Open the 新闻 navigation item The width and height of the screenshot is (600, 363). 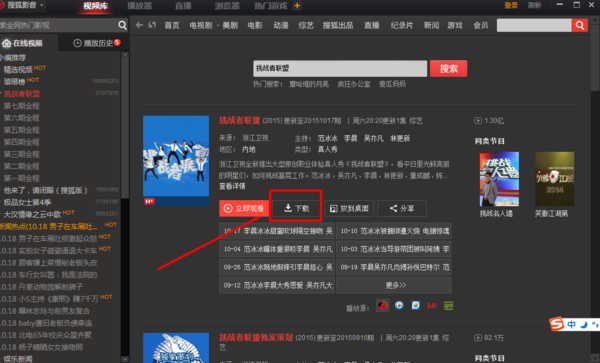coord(431,25)
